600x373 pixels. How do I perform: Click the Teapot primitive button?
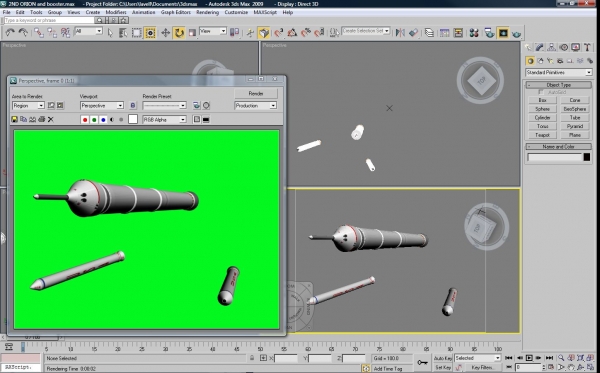[x=542, y=135]
